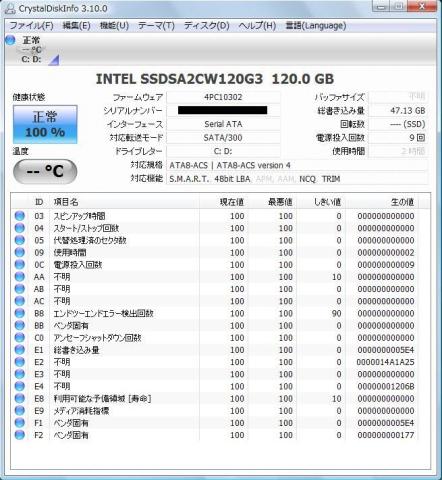Click the Serial ATA interface field
Image resolution: width=442 pixels, height=480 pixels.
pyautogui.click(x=223, y=124)
